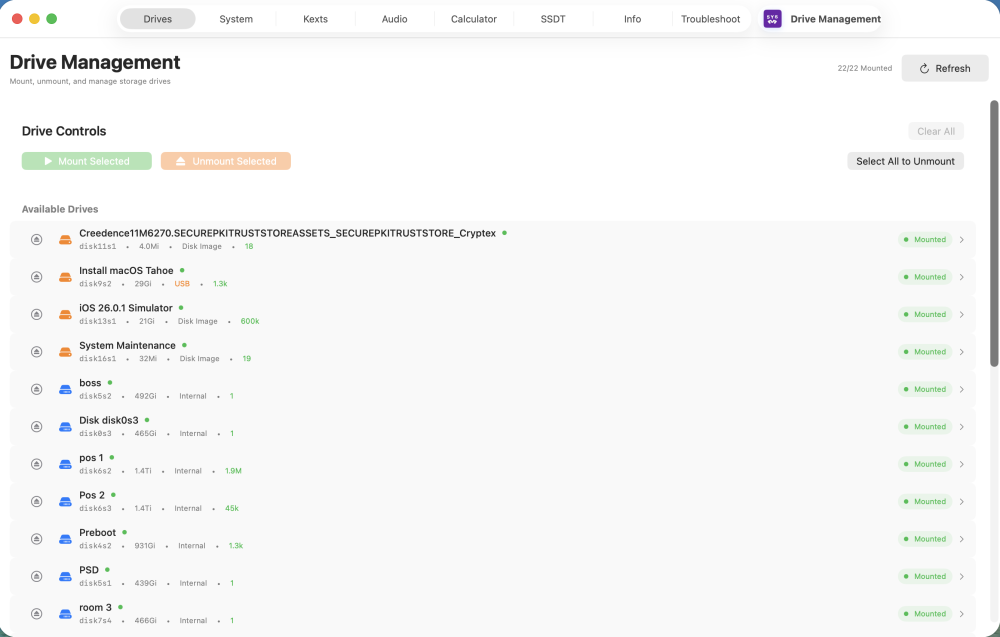Click blue drive icon of pos 1

click(65, 464)
